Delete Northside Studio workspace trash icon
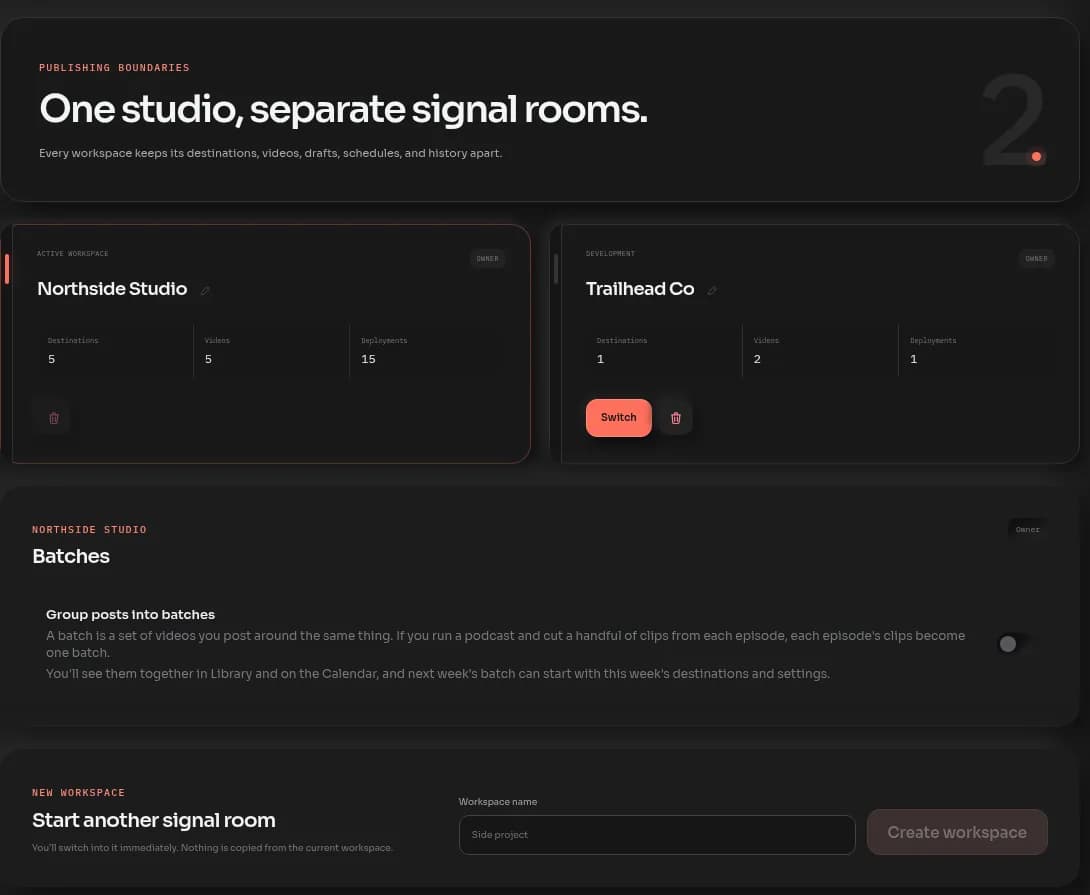The image size is (1090, 895). click(x=54, y=418)
